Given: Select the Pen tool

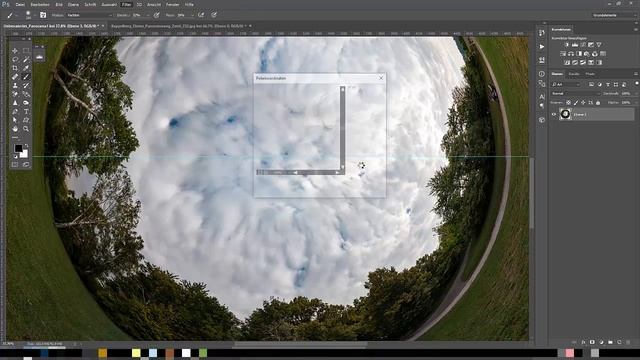Looking at the screenshot, I should (x=15, y=111).
